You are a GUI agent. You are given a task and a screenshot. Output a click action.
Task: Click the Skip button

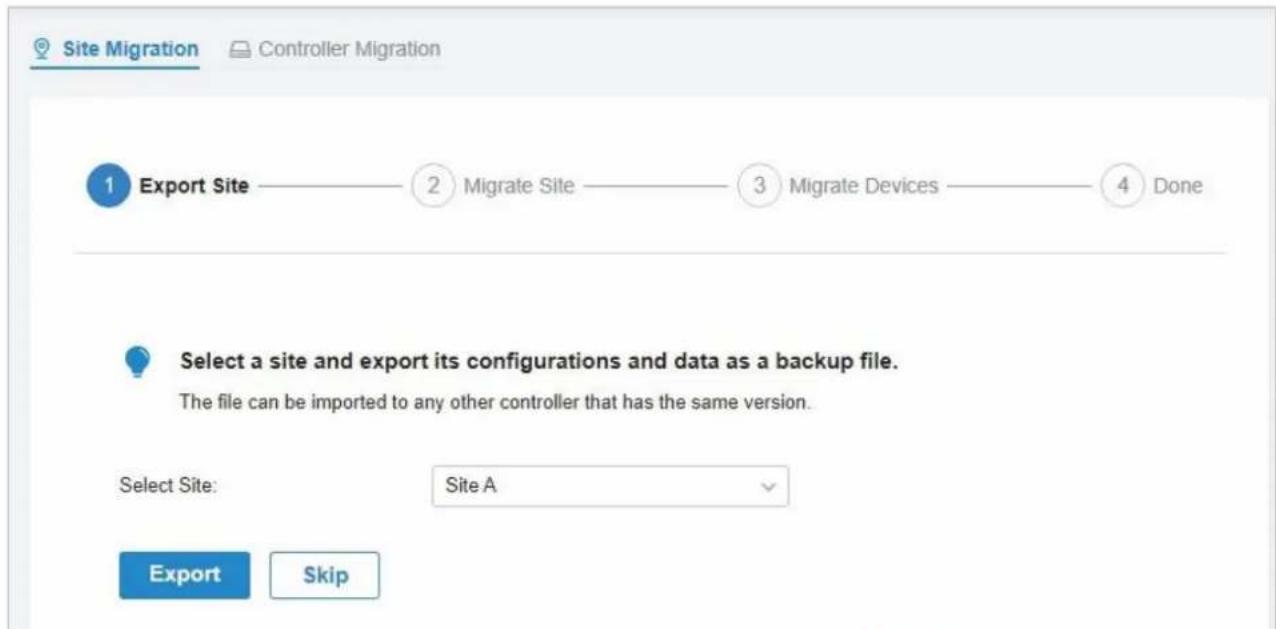tap(325, 575)
